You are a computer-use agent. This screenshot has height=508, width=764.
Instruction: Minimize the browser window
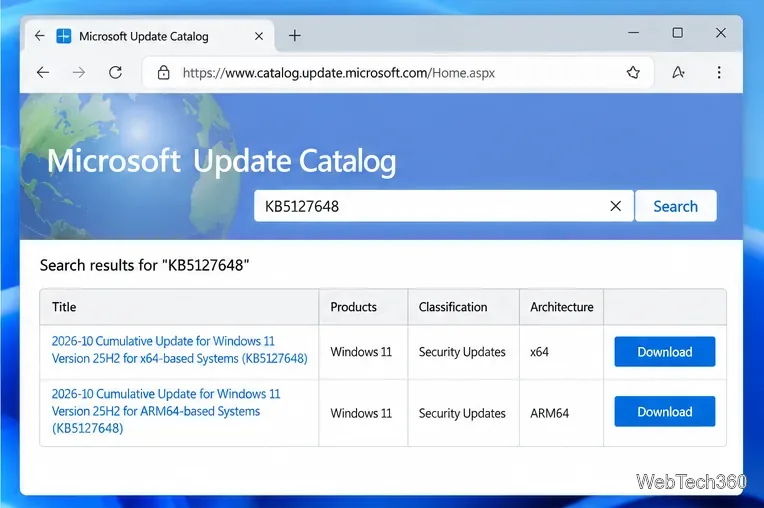point(633,33)
